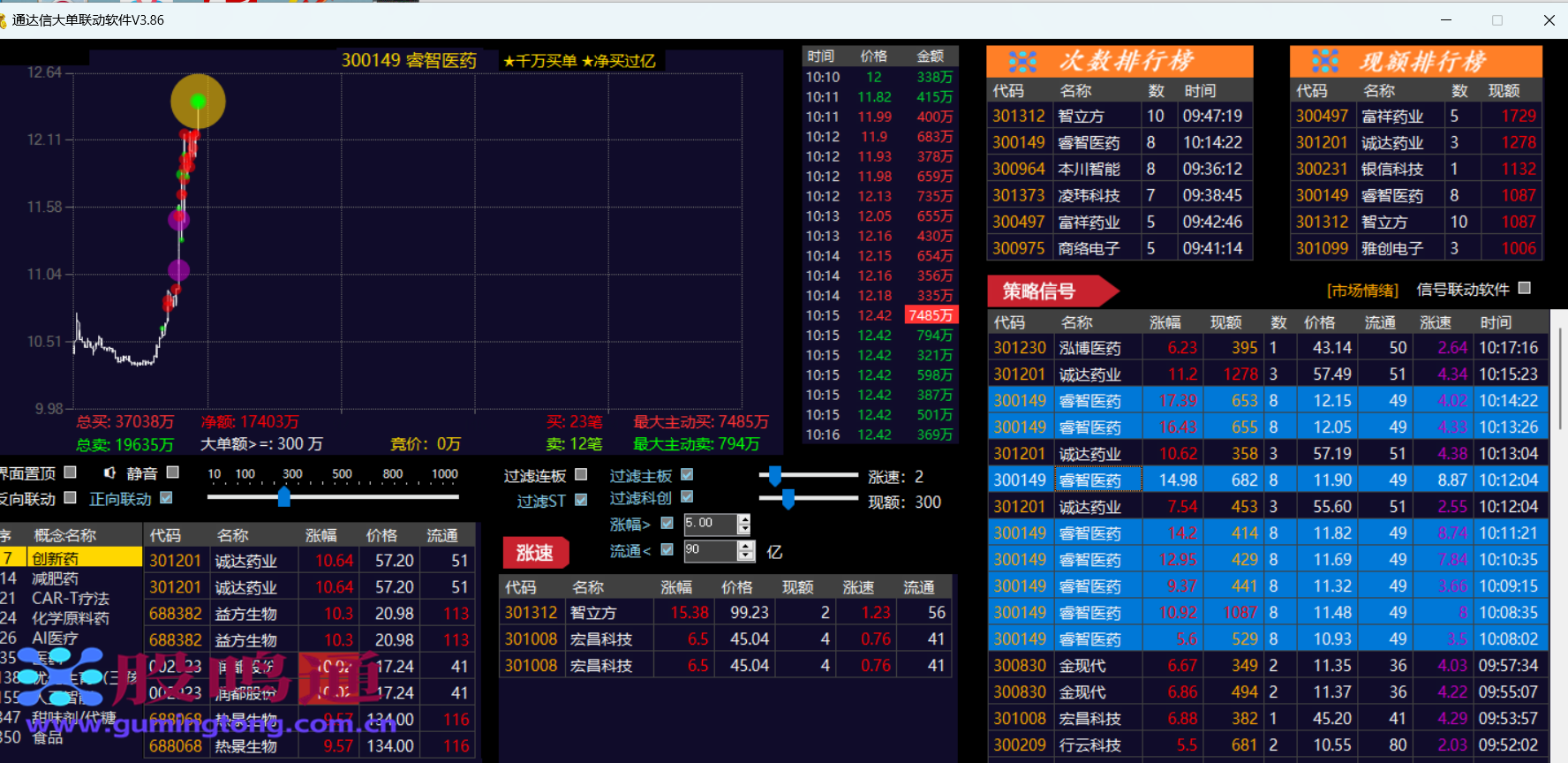This screenshot has width=1568, height=763.
Task: Decrease the 涨幅 value with down arrow
Action: click(x=744, y=529)
